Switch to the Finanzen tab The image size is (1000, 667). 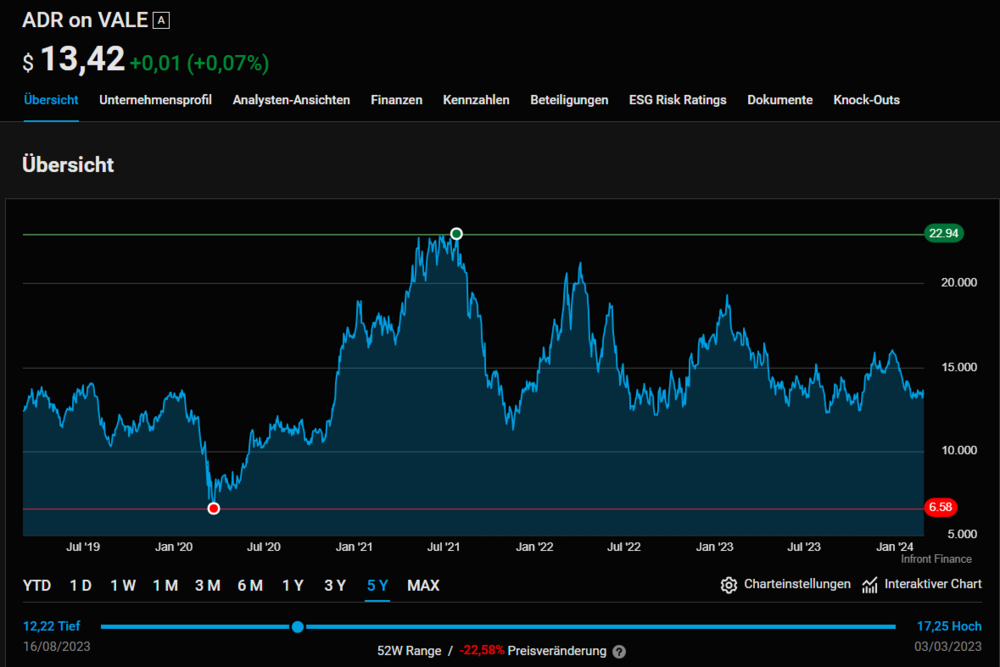tap(396, 100)
